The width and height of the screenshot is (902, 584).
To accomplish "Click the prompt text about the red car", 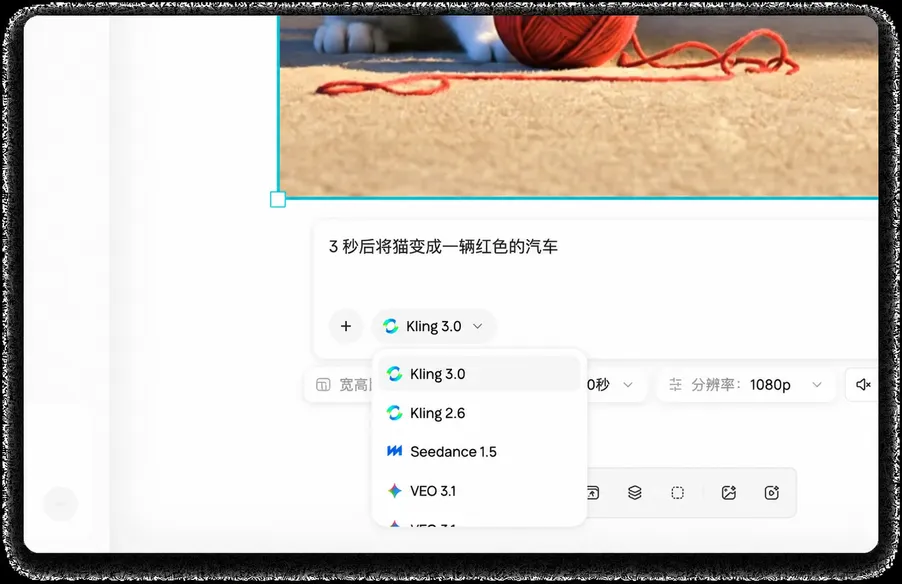I will coord(443,247).
